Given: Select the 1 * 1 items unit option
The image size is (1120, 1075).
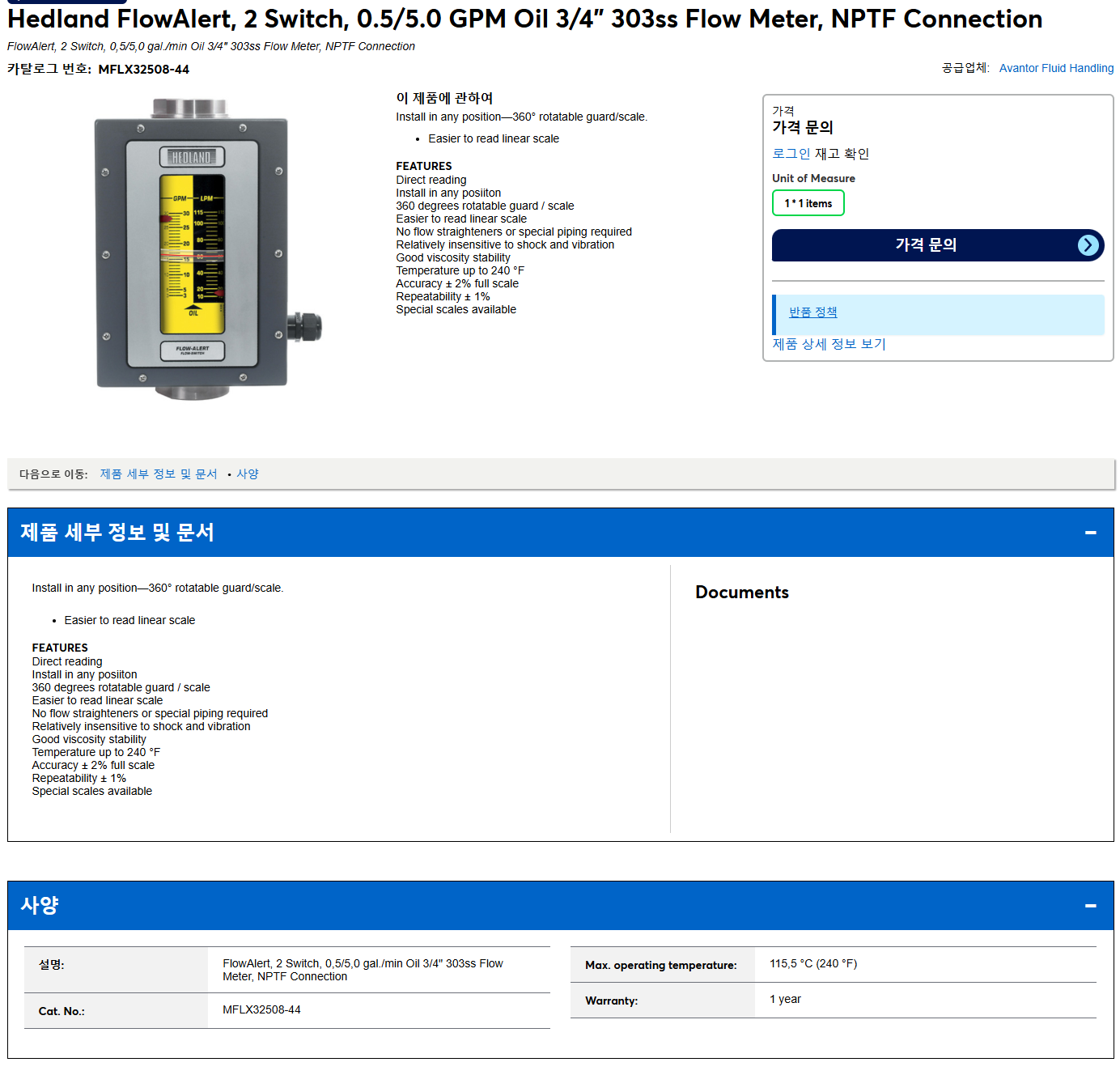Looking at the screenshot, I should pos(808,203).
